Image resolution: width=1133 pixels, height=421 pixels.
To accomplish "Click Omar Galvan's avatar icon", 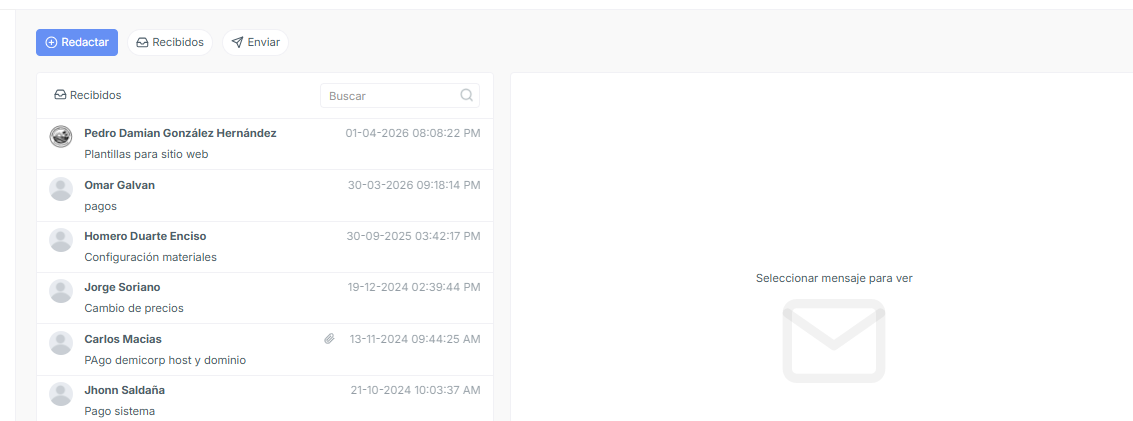I will tap(61, 188).
